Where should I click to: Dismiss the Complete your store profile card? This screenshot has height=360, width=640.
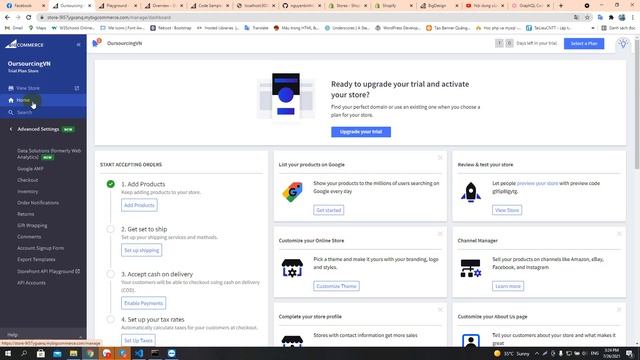pos(440,310)
